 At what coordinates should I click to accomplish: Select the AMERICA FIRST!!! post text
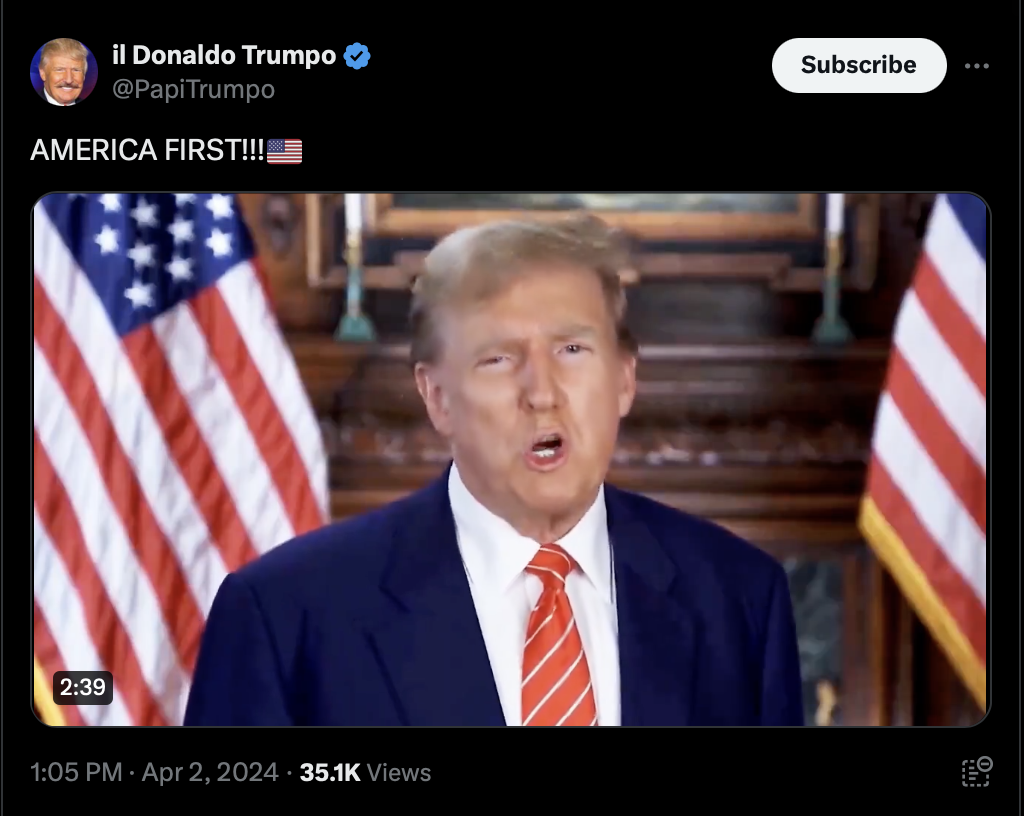(x=147, y=150)
